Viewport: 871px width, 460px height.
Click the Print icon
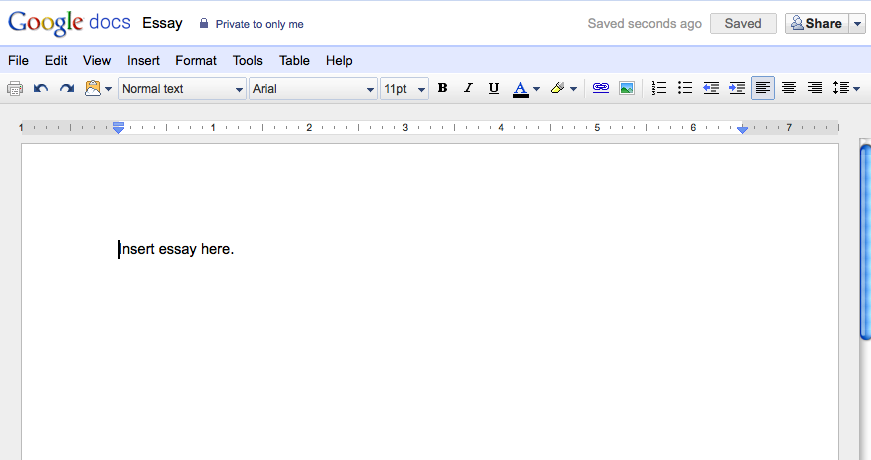[x=15, y=89]
